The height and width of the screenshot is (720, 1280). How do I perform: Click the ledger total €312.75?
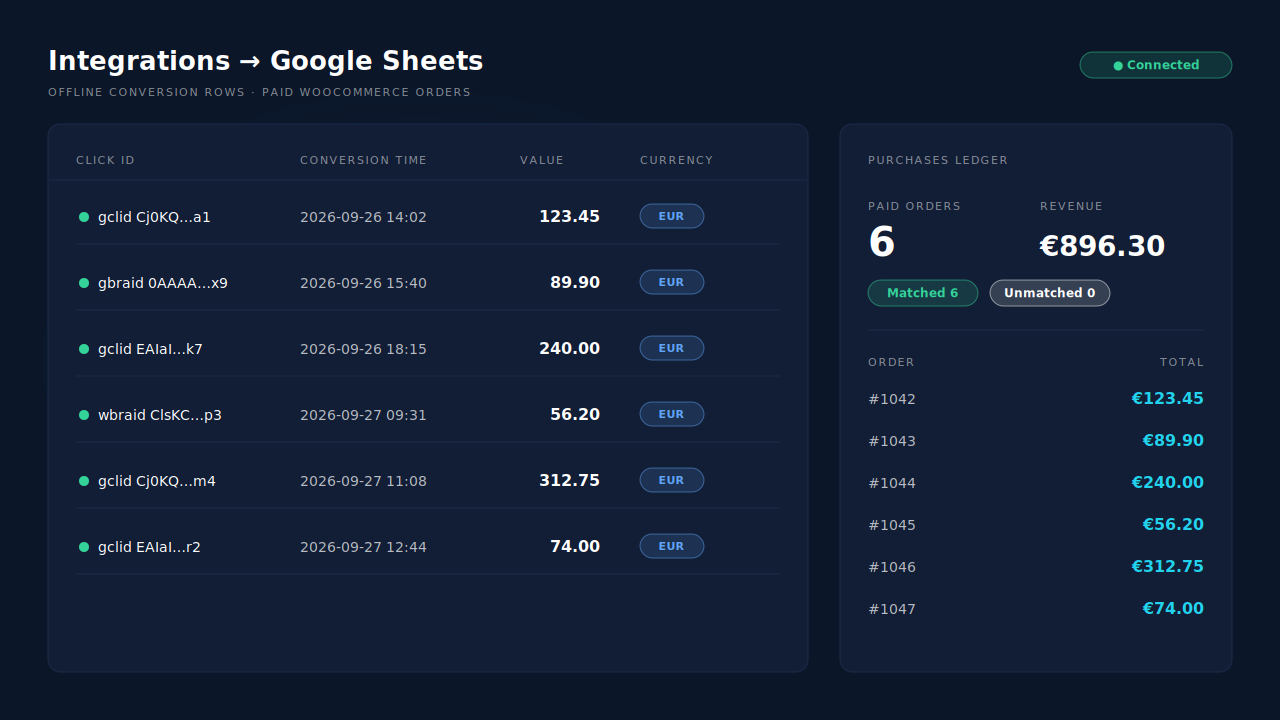pos(1167,567)
